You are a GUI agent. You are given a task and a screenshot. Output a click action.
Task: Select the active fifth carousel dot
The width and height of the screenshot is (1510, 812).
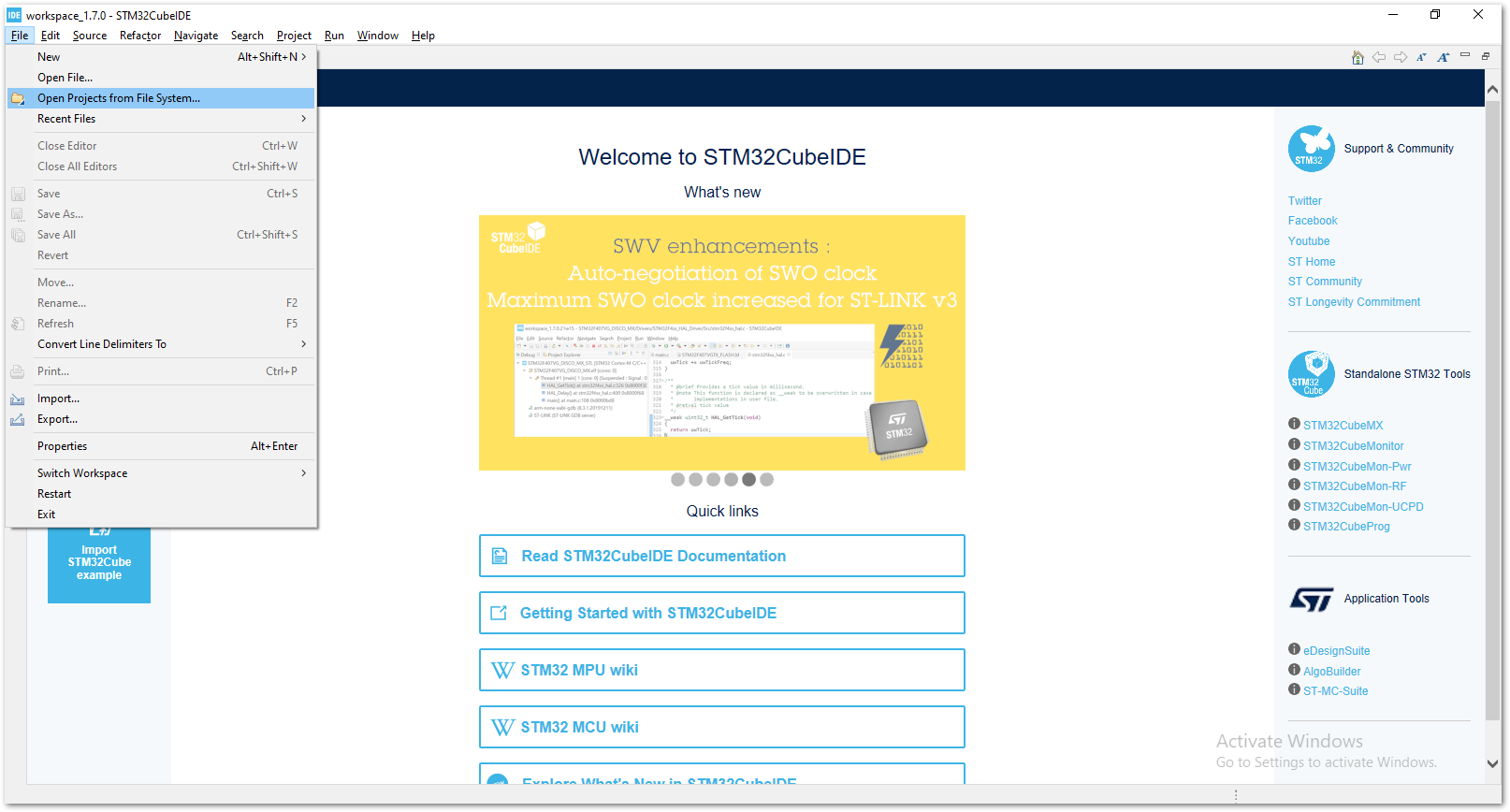coord(748,480)
